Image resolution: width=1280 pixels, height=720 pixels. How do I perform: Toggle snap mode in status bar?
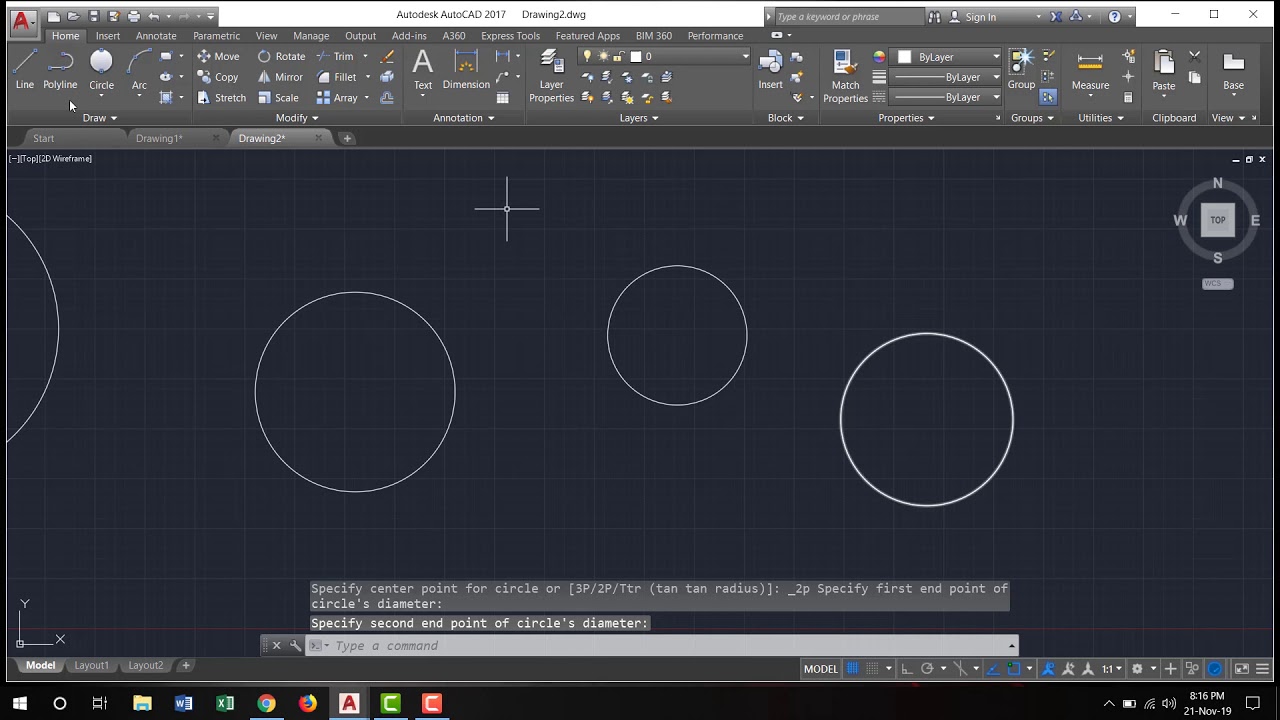(x=873, y=669)
